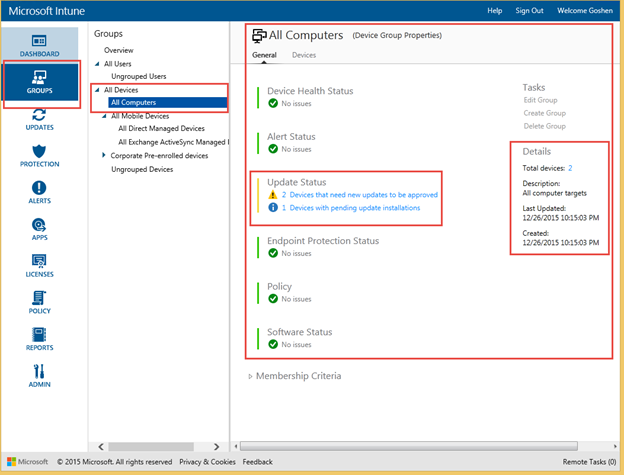The image size is (624, 475).
Task: Click the Policy status green check icon
Action: click(x=273, y=298)
